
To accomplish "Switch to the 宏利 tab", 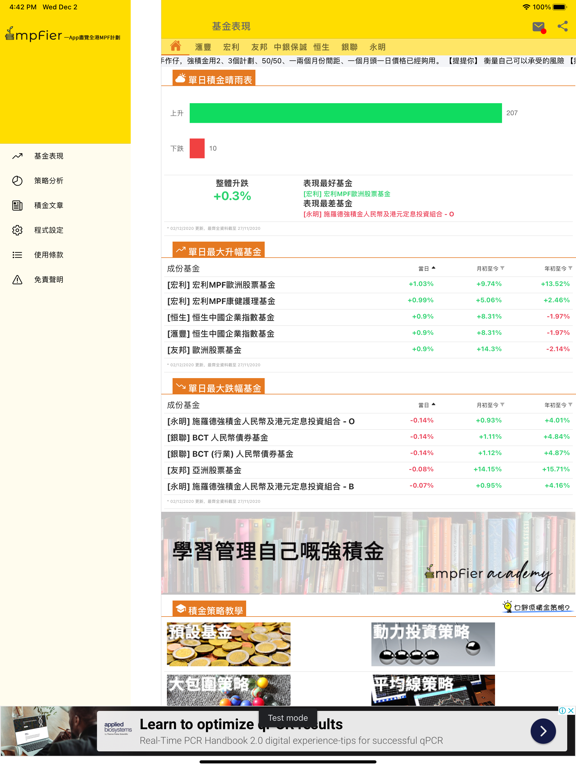I will 231,47.
